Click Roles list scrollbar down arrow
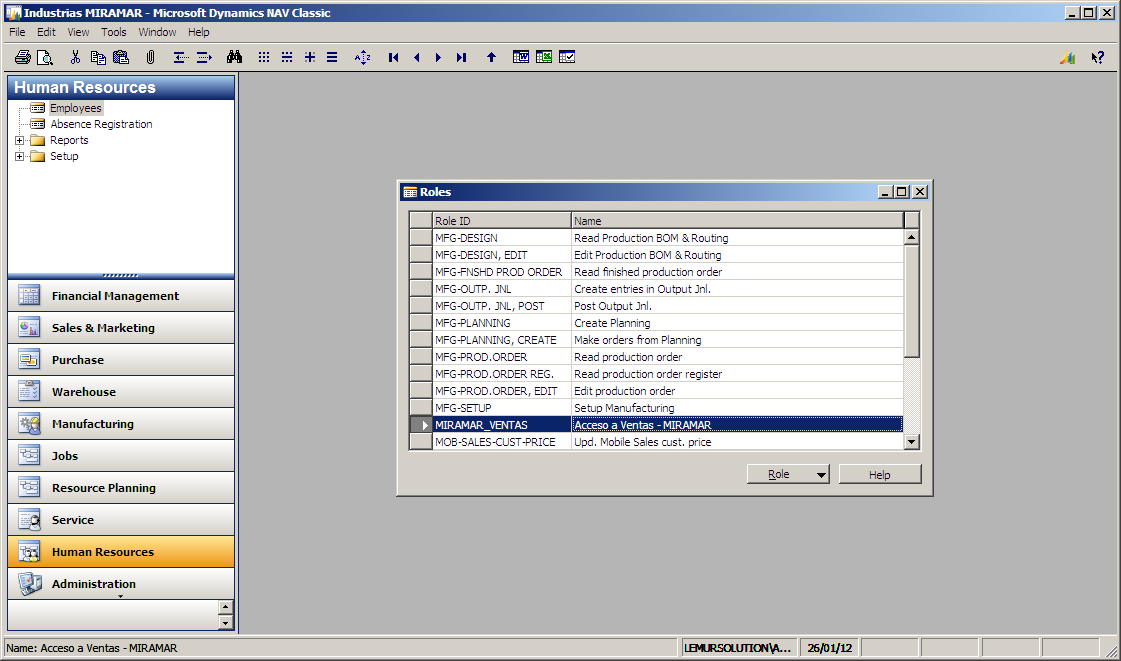1121x661 pixels. pyautogui.click(x=911, y=442)
